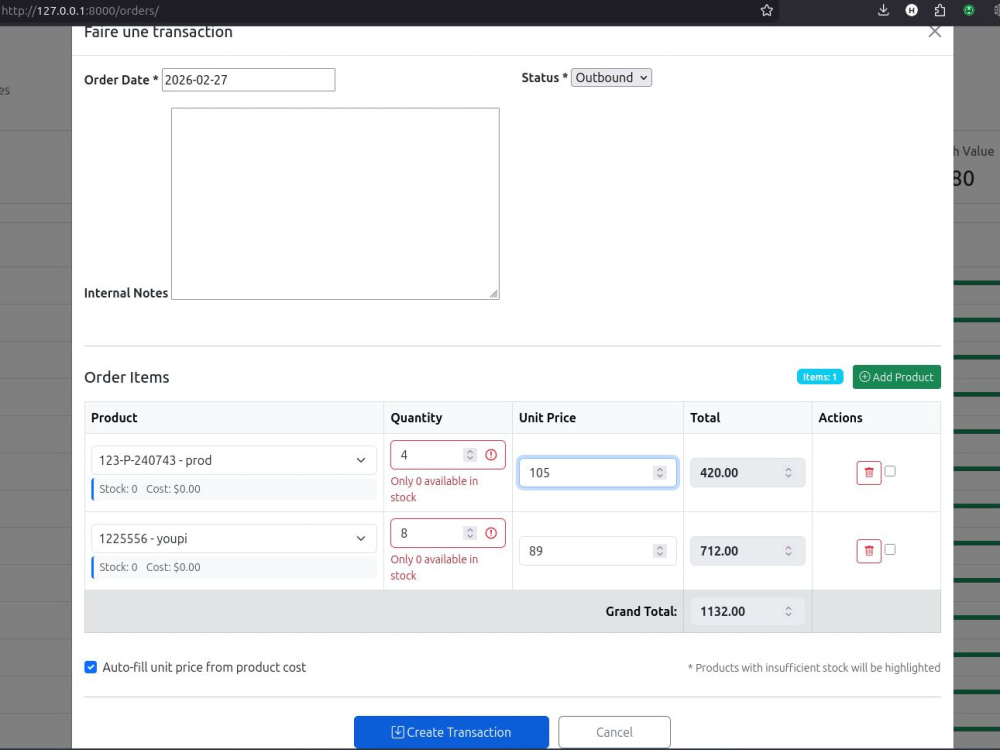This screenshot has height=750, width=1000.
Task: Focus the total field showing 712.00
Action: (x=747, y=551)
